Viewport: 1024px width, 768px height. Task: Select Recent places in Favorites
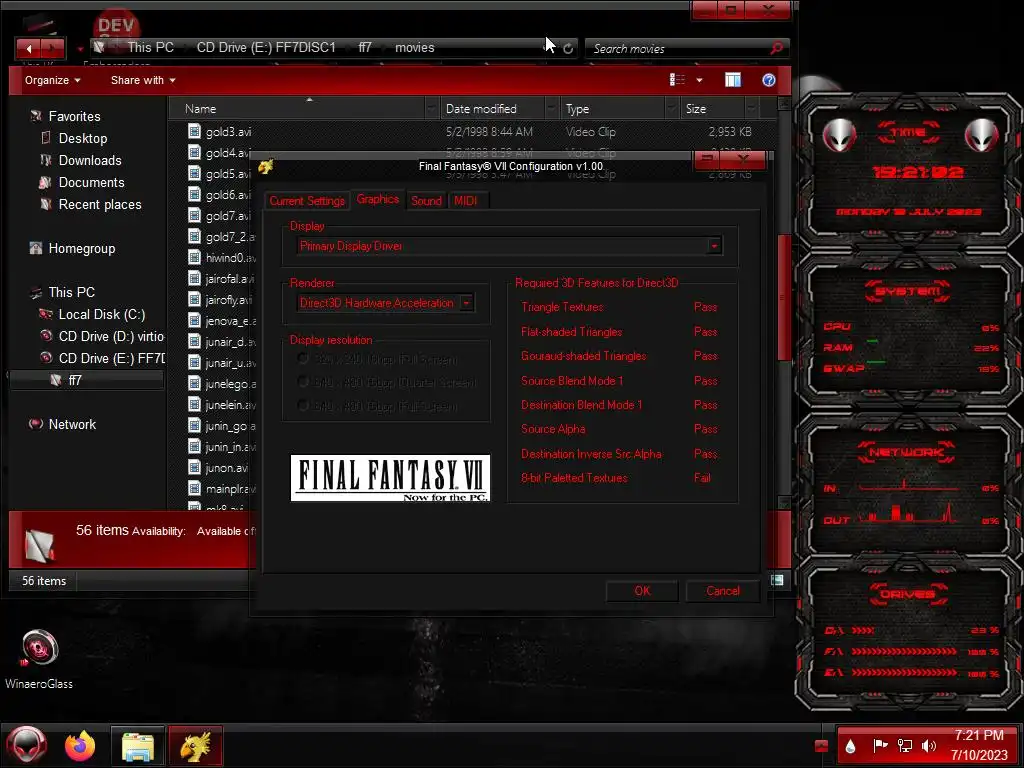100,205
